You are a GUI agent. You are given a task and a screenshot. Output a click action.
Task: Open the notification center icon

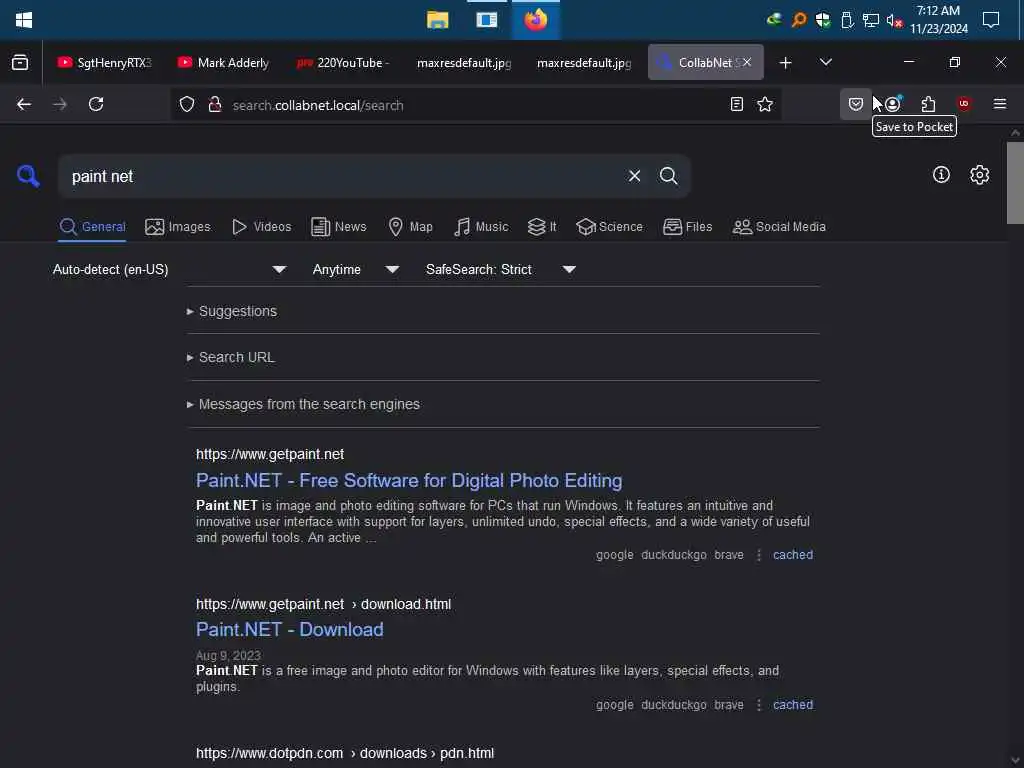tap(991, 20)
